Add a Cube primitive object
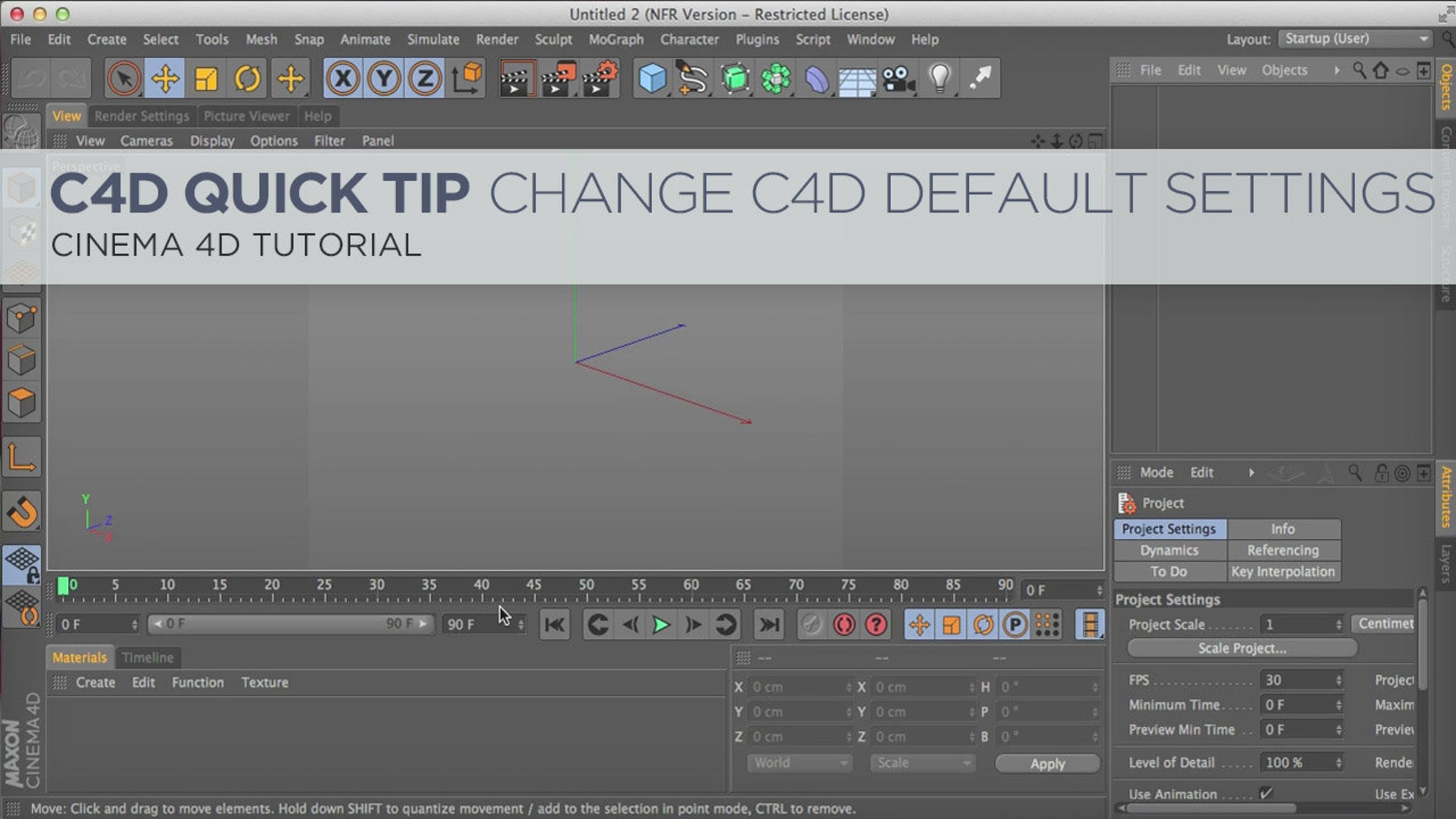The width and height of the screenshot is (1456, 819). pyautogui.click(x=652, y=78)
